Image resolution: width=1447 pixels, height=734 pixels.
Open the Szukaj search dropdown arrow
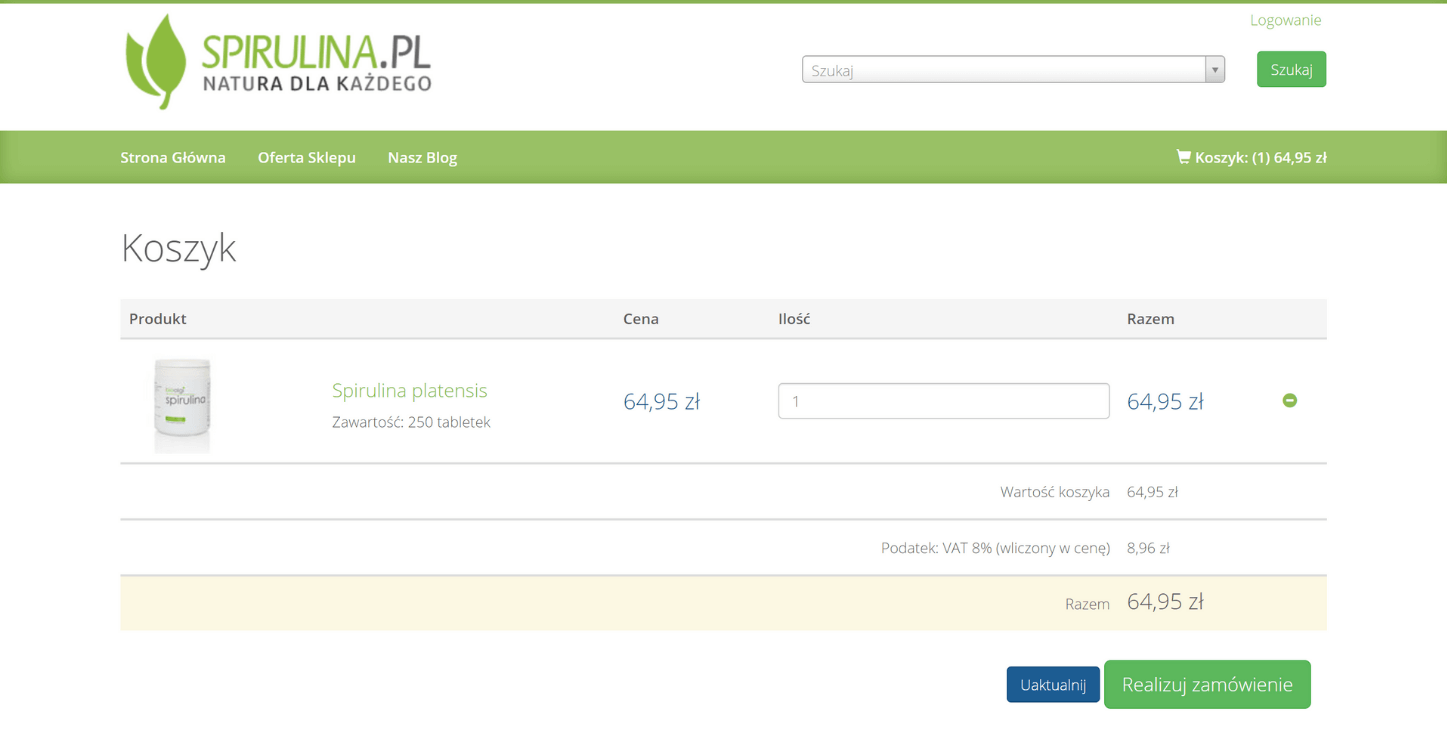click(x=1214, y=69)
